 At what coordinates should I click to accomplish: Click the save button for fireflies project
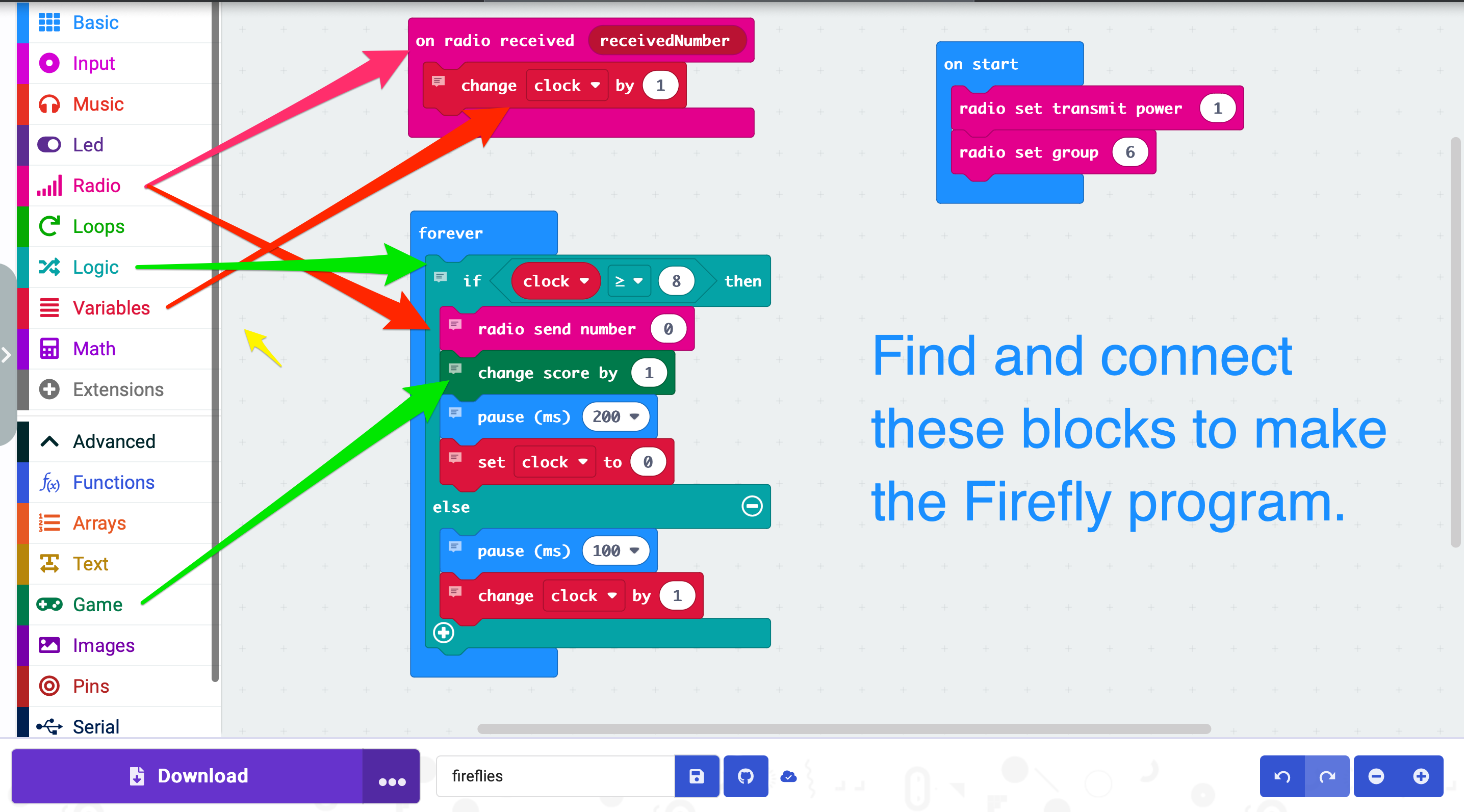point(697,774)
